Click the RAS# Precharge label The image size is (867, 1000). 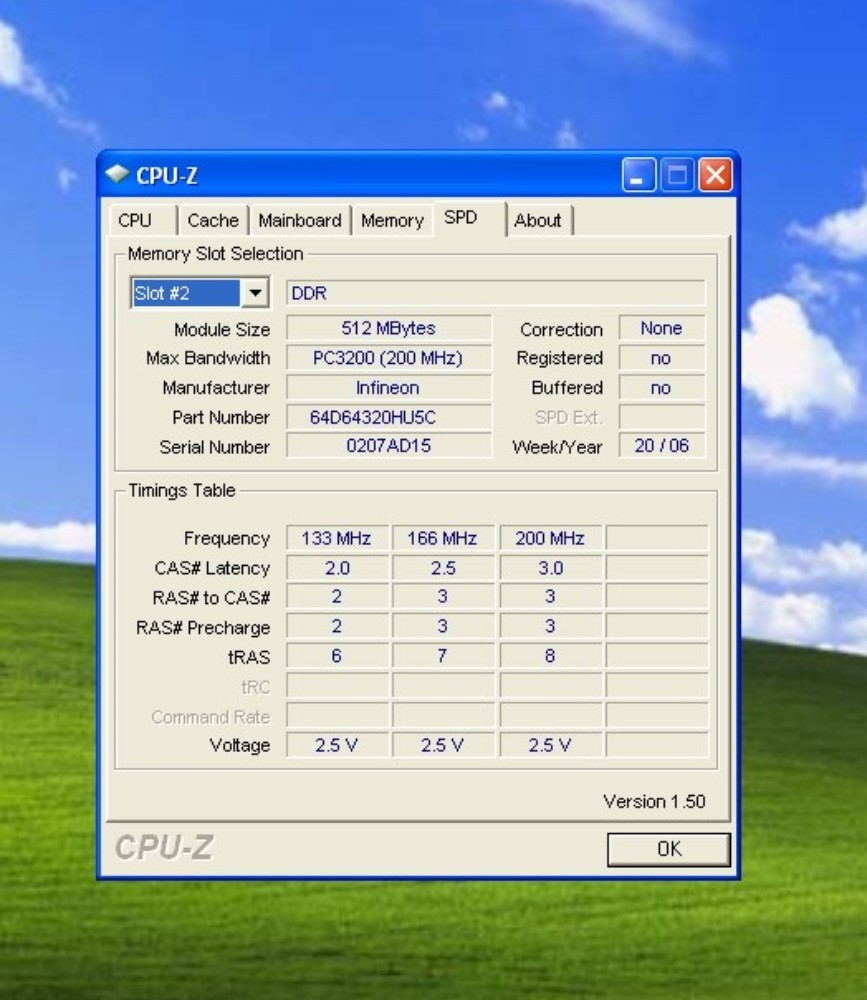[203, 628]
